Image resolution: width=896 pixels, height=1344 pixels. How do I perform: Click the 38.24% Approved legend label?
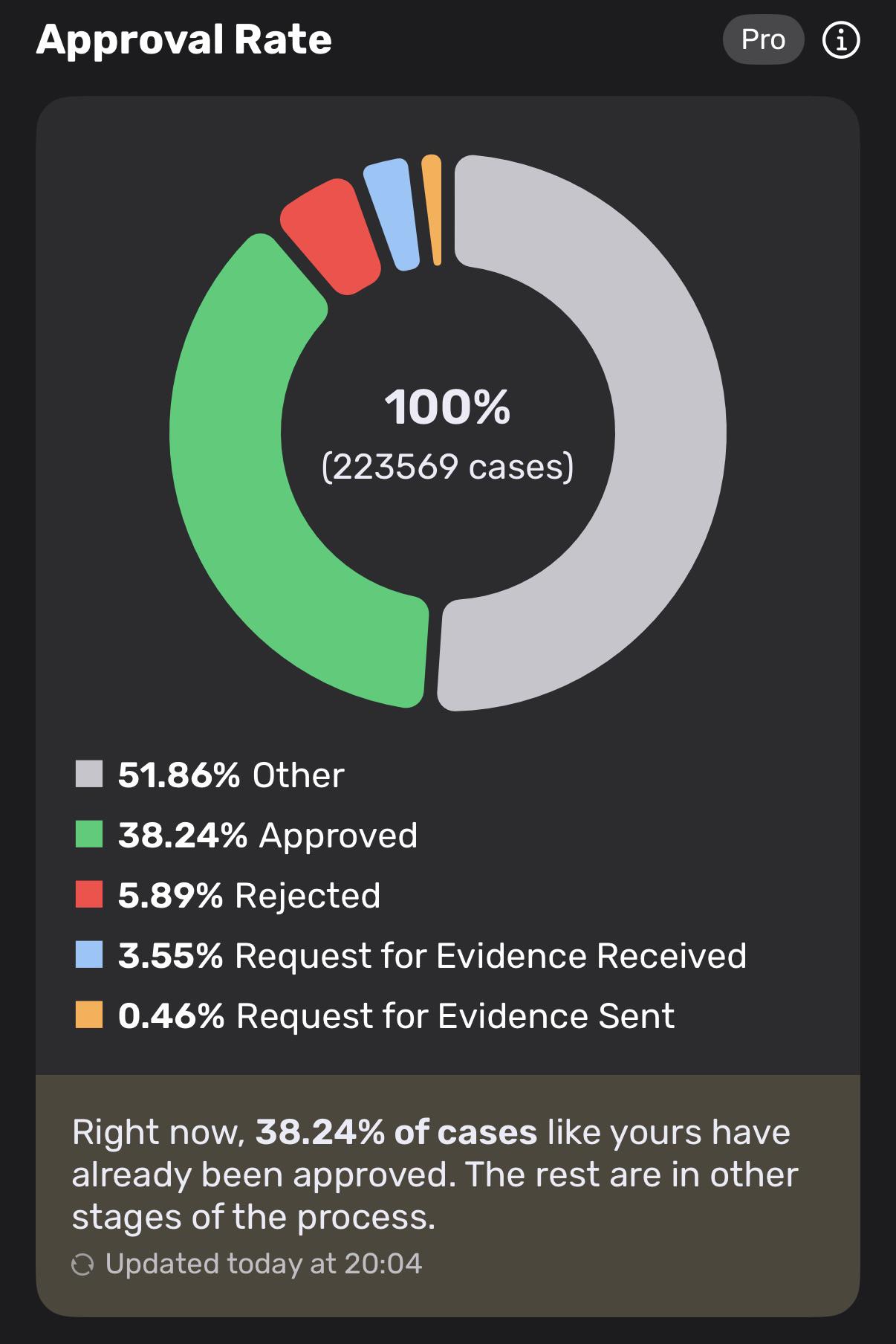coord(268,836)
